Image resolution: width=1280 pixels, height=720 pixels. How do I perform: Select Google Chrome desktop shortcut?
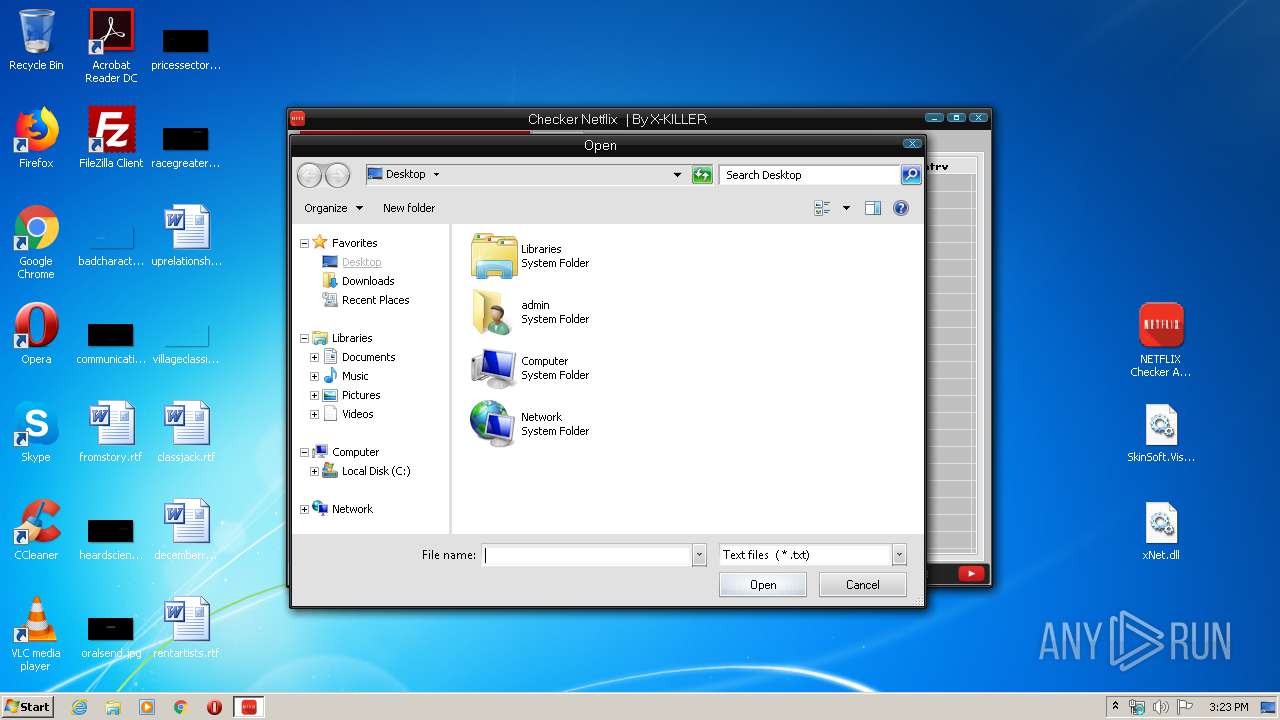coord(36,242)
